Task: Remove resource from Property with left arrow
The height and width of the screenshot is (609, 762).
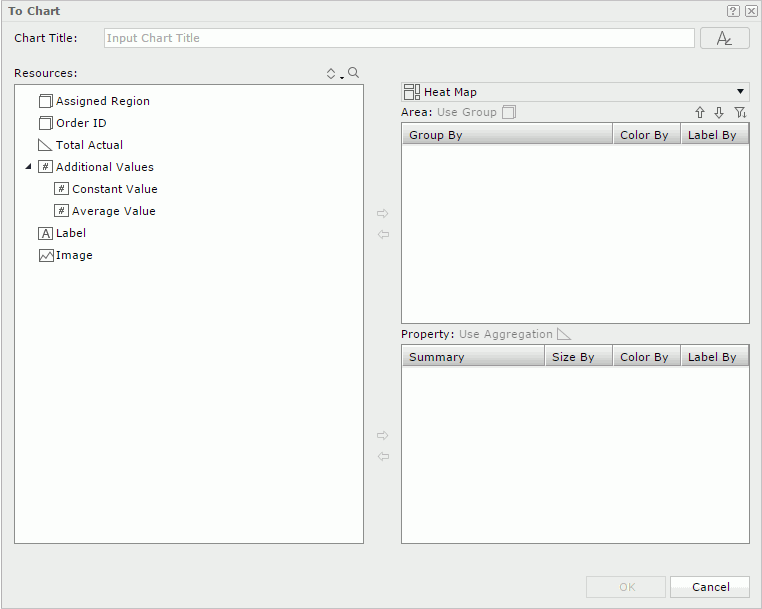Action: pyautogui.click(x=383, y=456)
